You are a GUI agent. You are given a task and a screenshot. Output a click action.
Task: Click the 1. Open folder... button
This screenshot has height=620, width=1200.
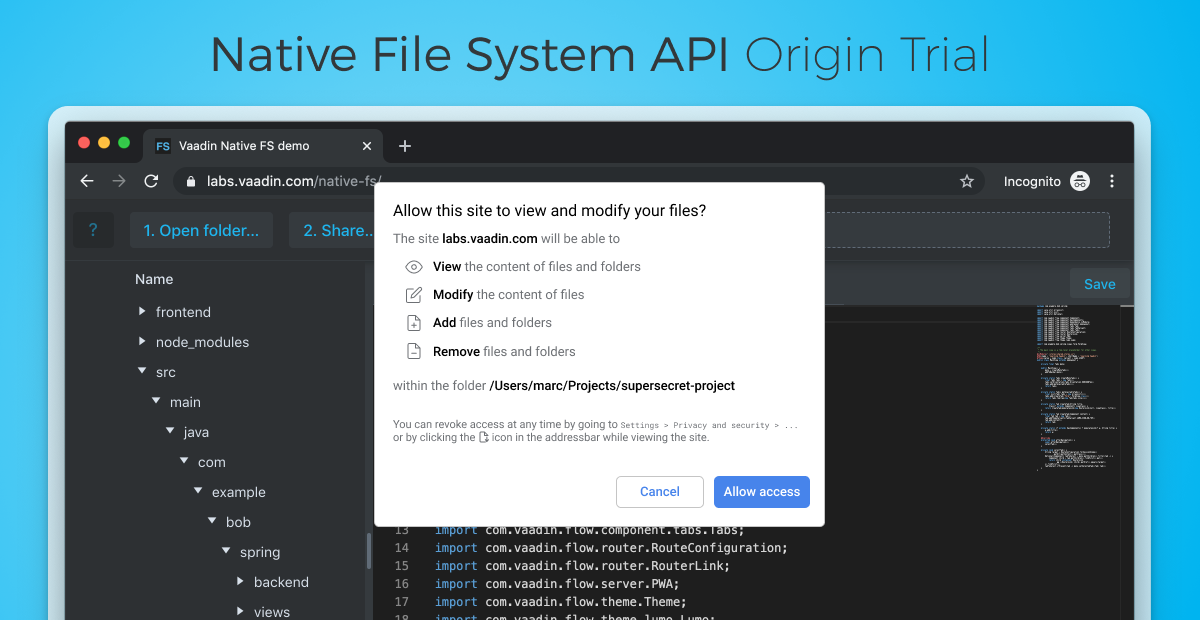pyautogui.click(x=201, y=230)
